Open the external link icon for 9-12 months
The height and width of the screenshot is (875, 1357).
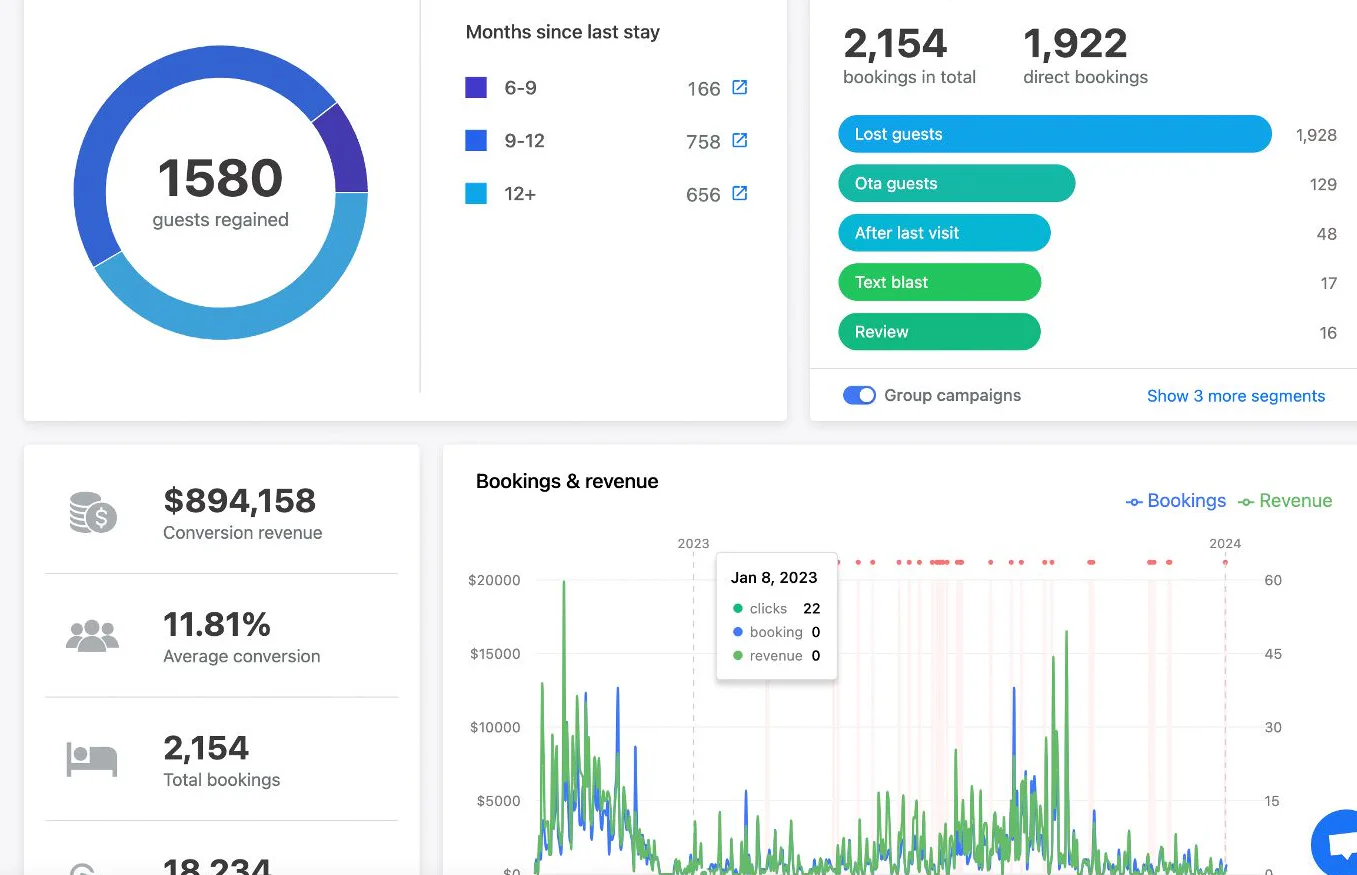click(x=739, y=141)
